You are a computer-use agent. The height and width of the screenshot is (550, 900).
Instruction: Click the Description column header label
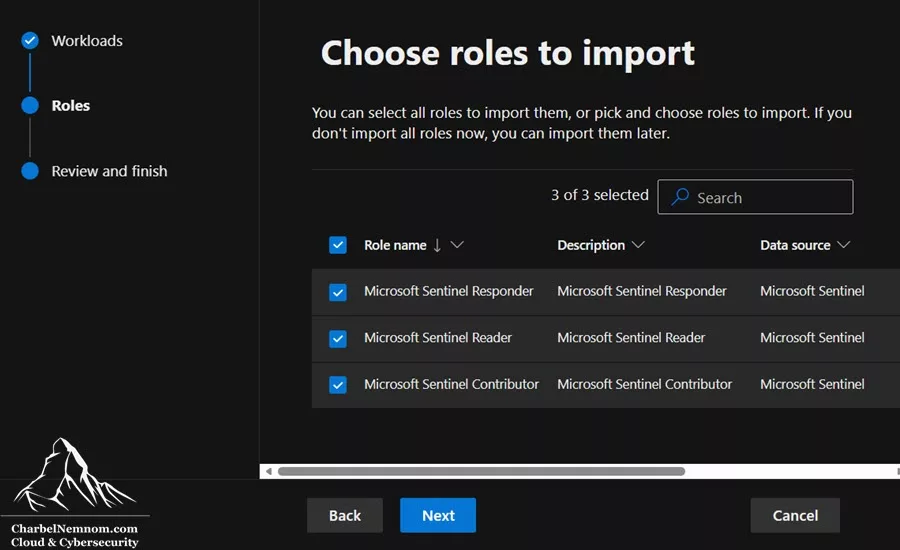[x=591, y=245]
